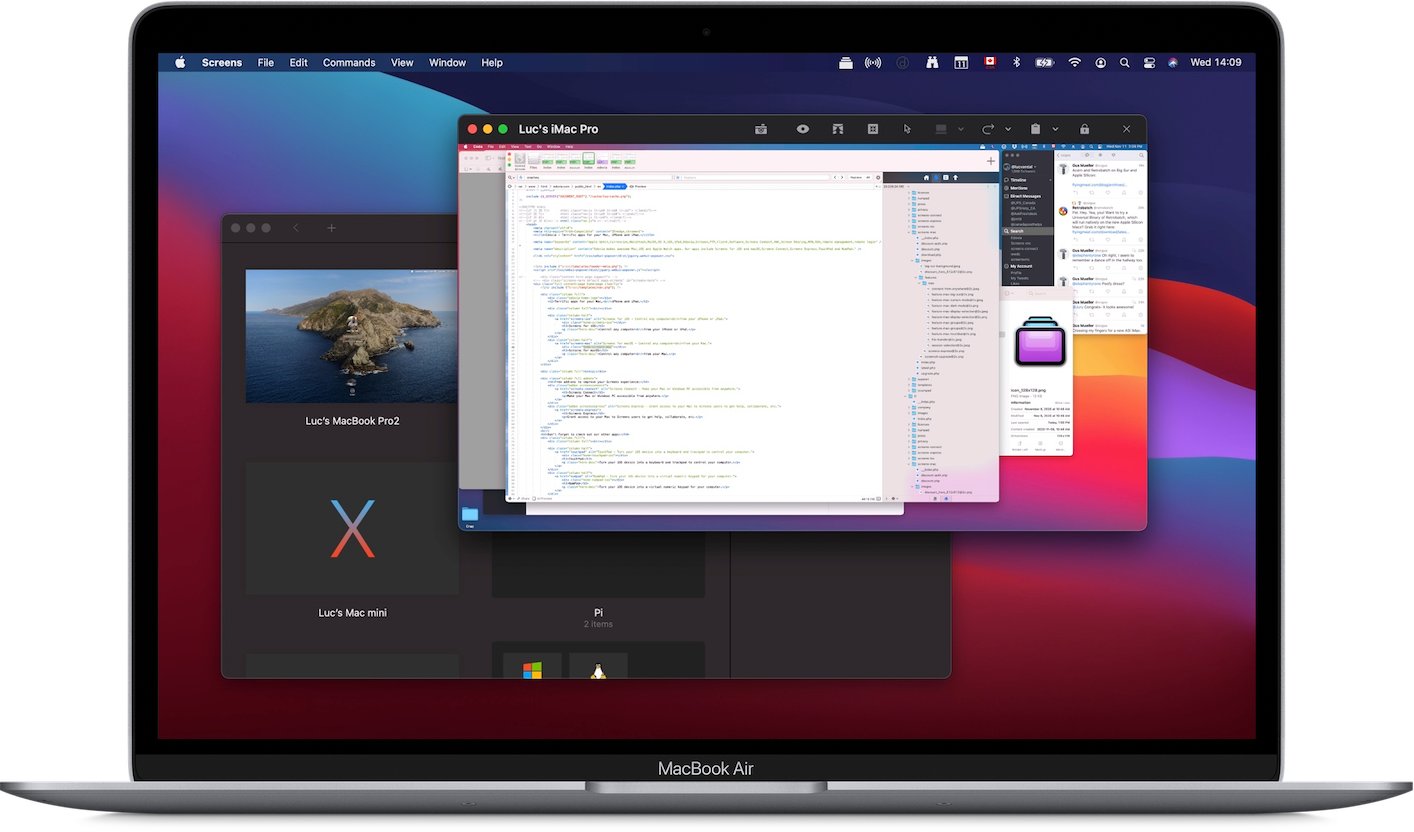Open the Screens app menu
This screenshot has width=1414, height=832.
point(222,62)
